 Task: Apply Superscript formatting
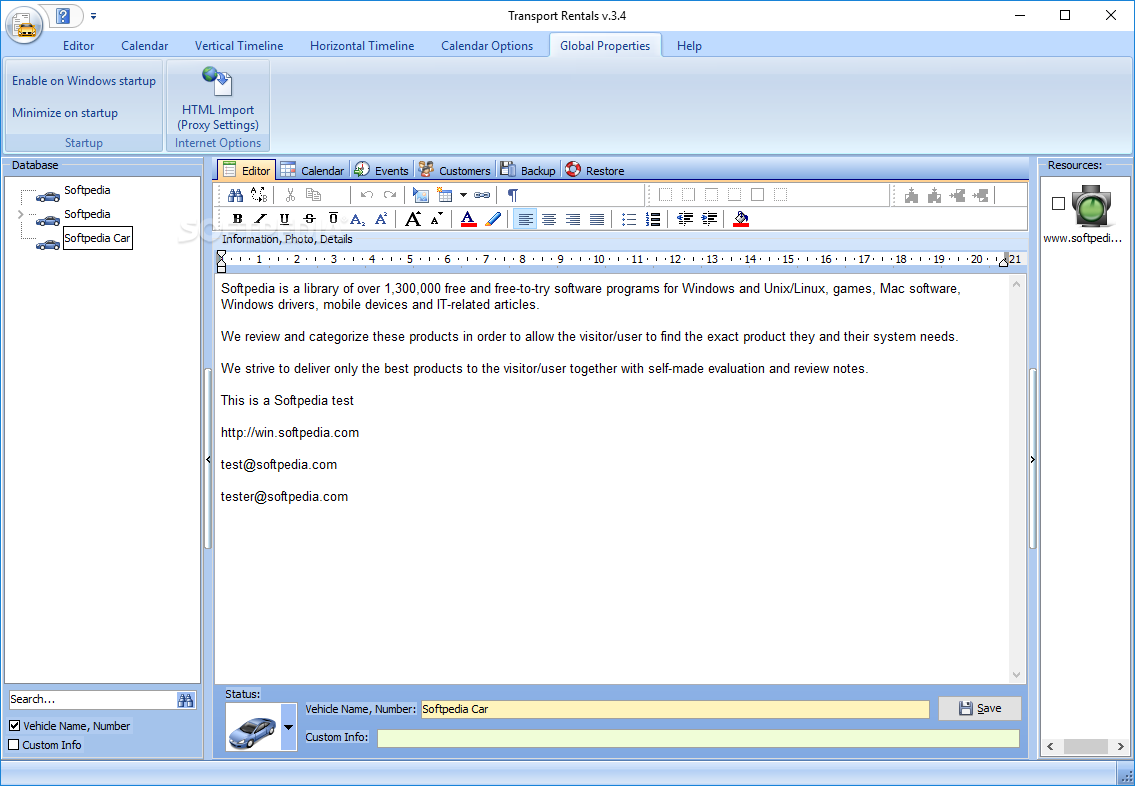point(381,219)
